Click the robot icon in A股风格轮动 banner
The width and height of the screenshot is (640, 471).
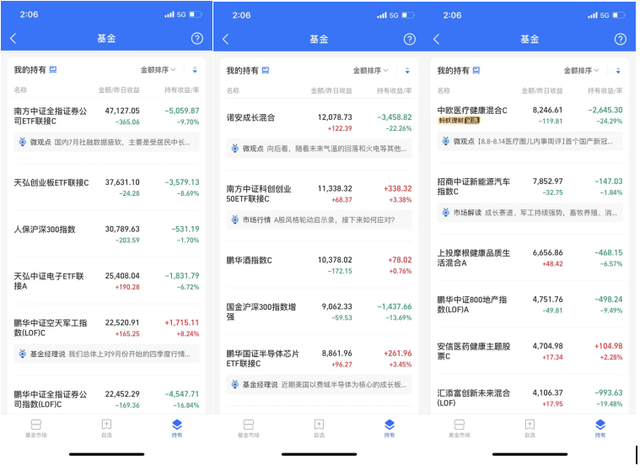(x=235, y=220)
